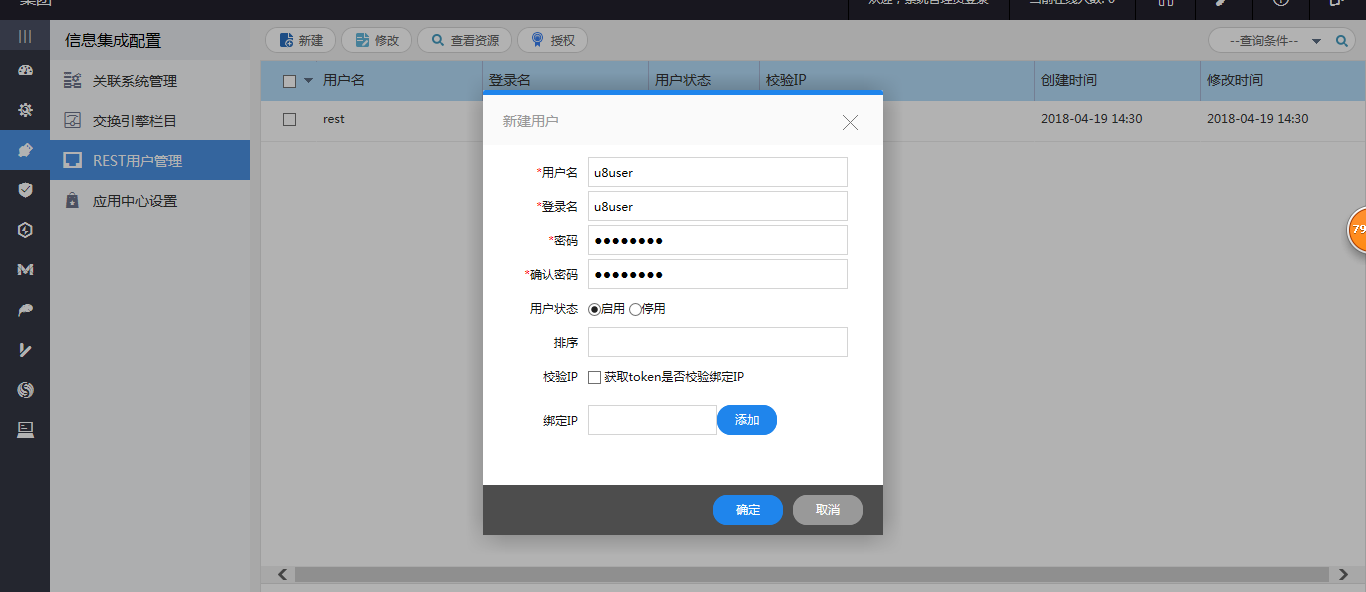Click 校验IP column header
This screenshot has height=592, width=1366.
point(785,80)
